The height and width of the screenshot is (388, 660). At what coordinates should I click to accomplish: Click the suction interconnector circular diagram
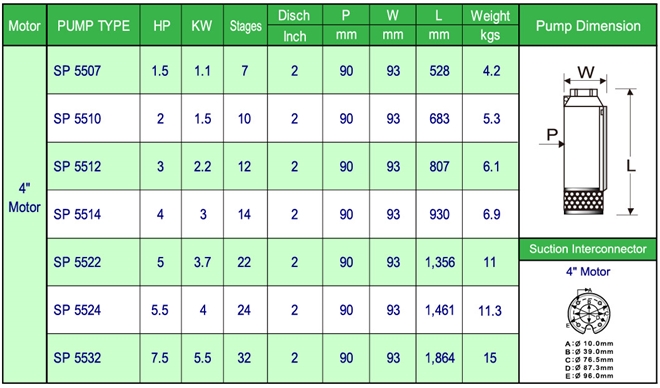pos(588,312)
